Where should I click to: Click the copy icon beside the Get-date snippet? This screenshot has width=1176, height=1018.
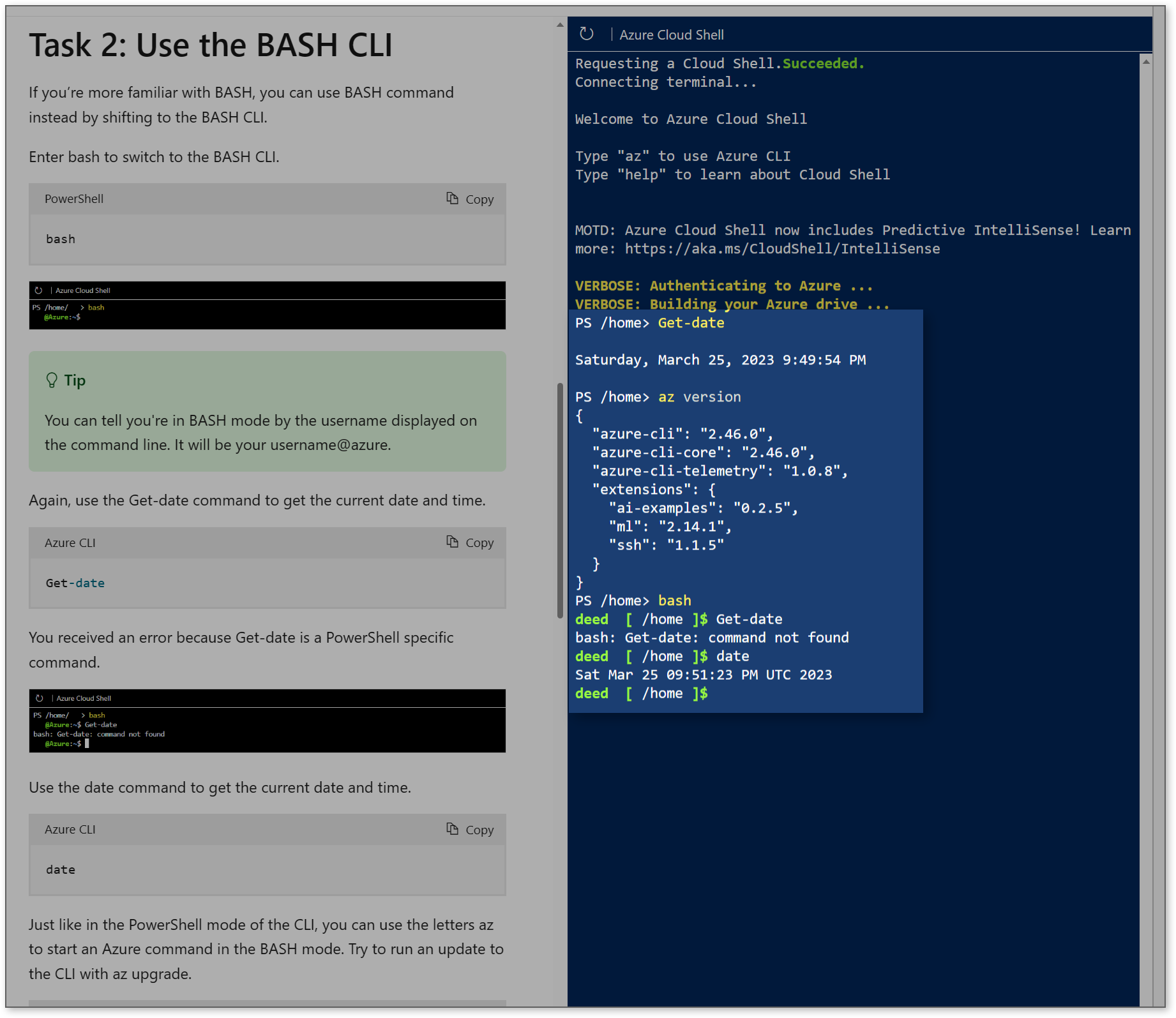[x=452, y=542]
